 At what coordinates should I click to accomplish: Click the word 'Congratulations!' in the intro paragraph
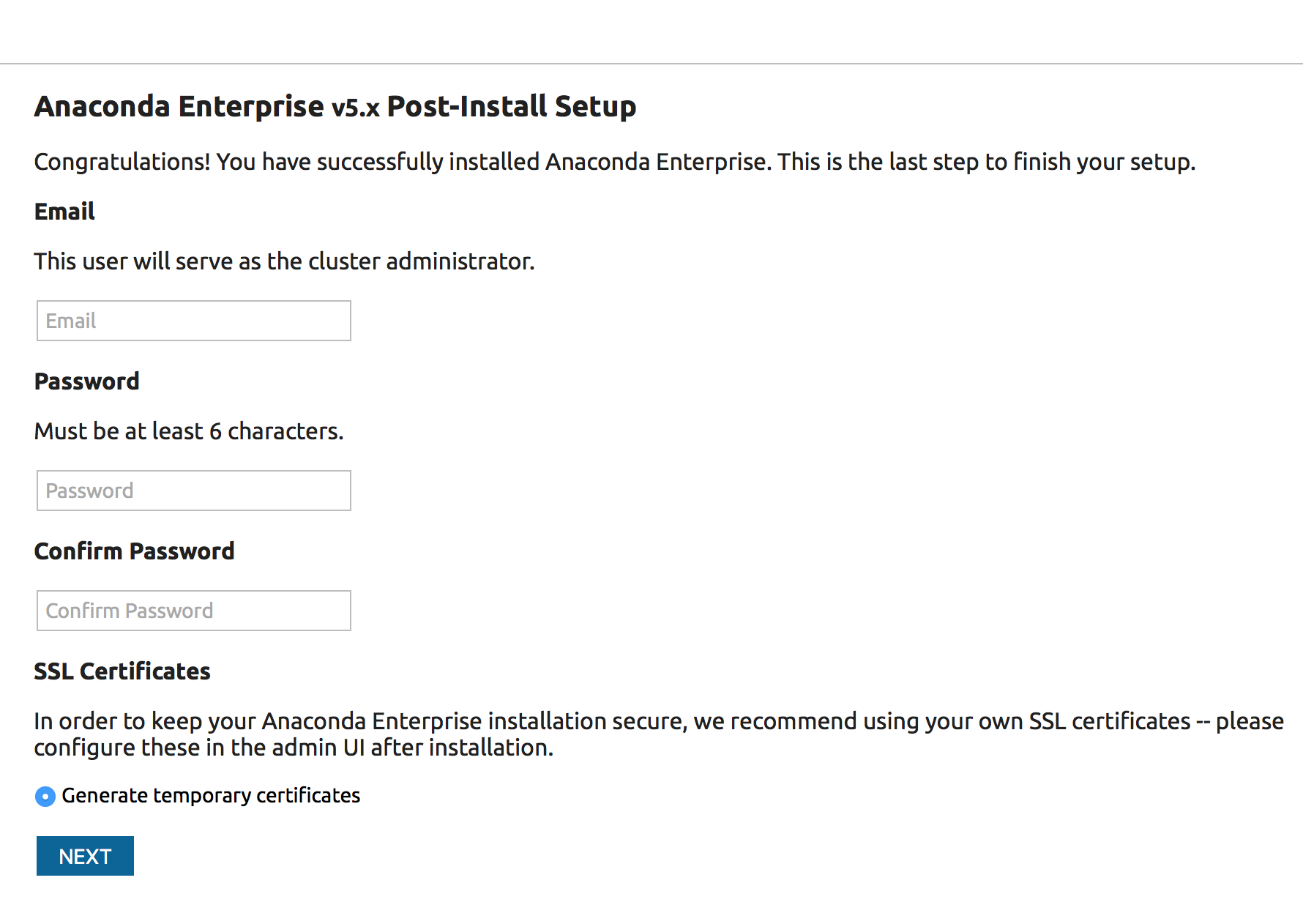pyautogui.click(x=122, y=162)
